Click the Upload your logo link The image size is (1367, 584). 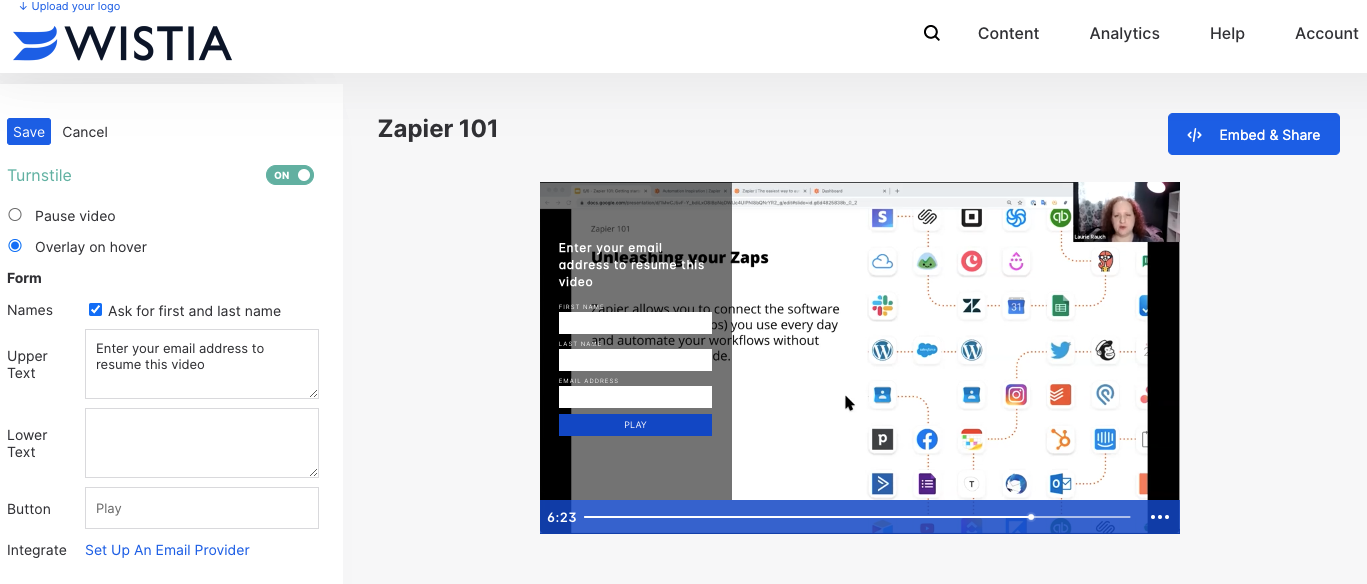click(69, 7)
